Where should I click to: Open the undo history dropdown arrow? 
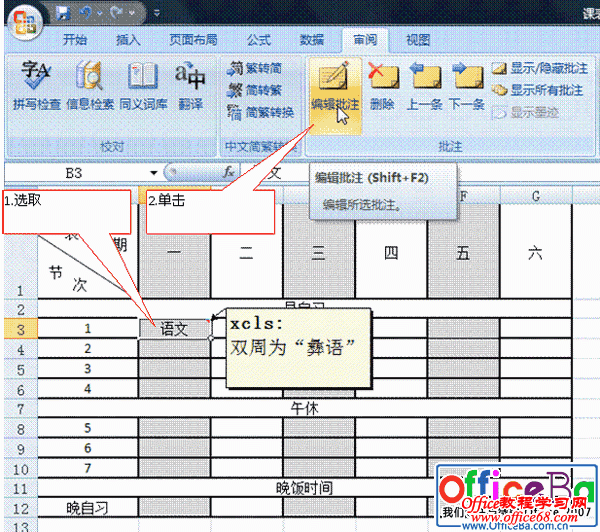100,13
